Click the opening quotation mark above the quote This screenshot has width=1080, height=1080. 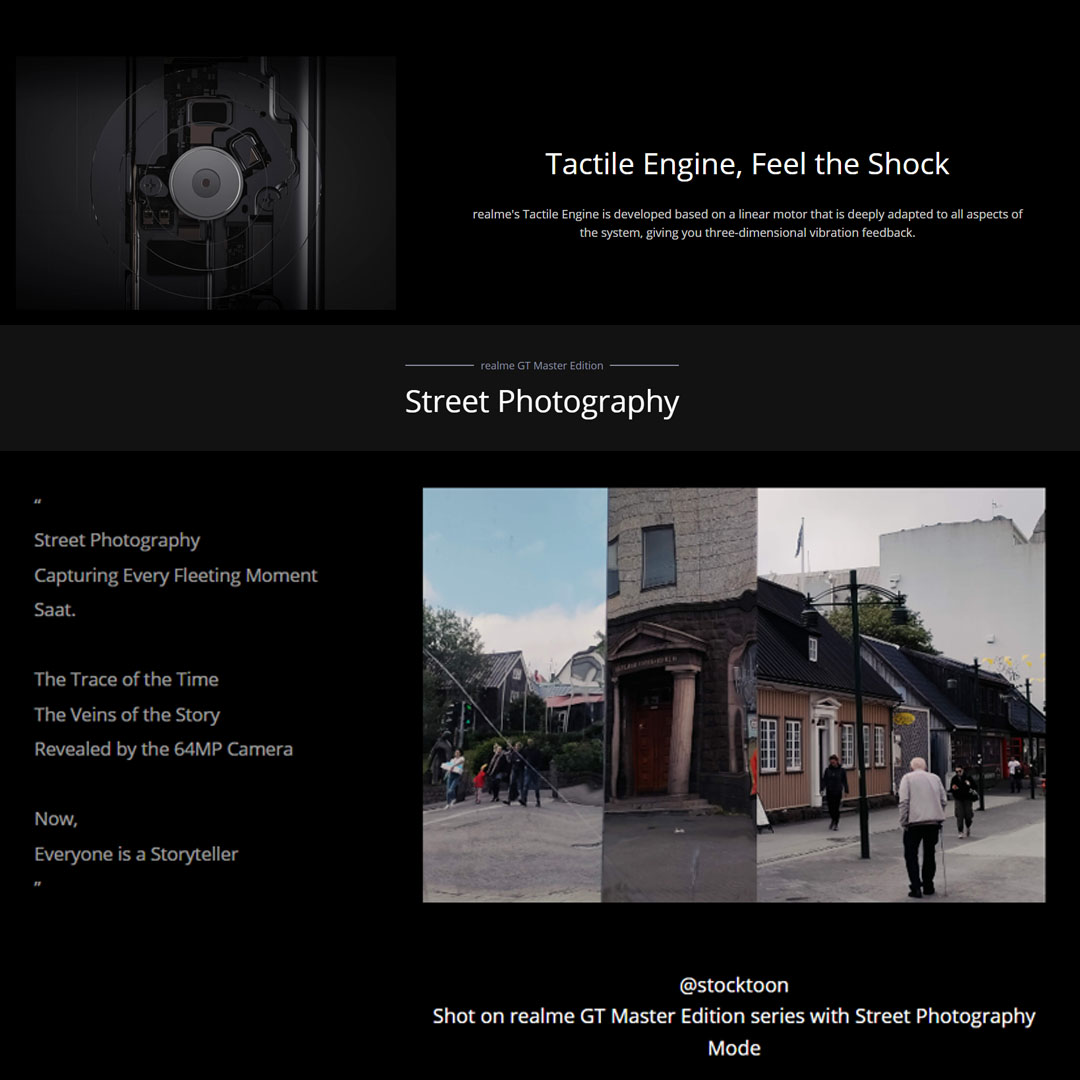(x=38, y=504)
